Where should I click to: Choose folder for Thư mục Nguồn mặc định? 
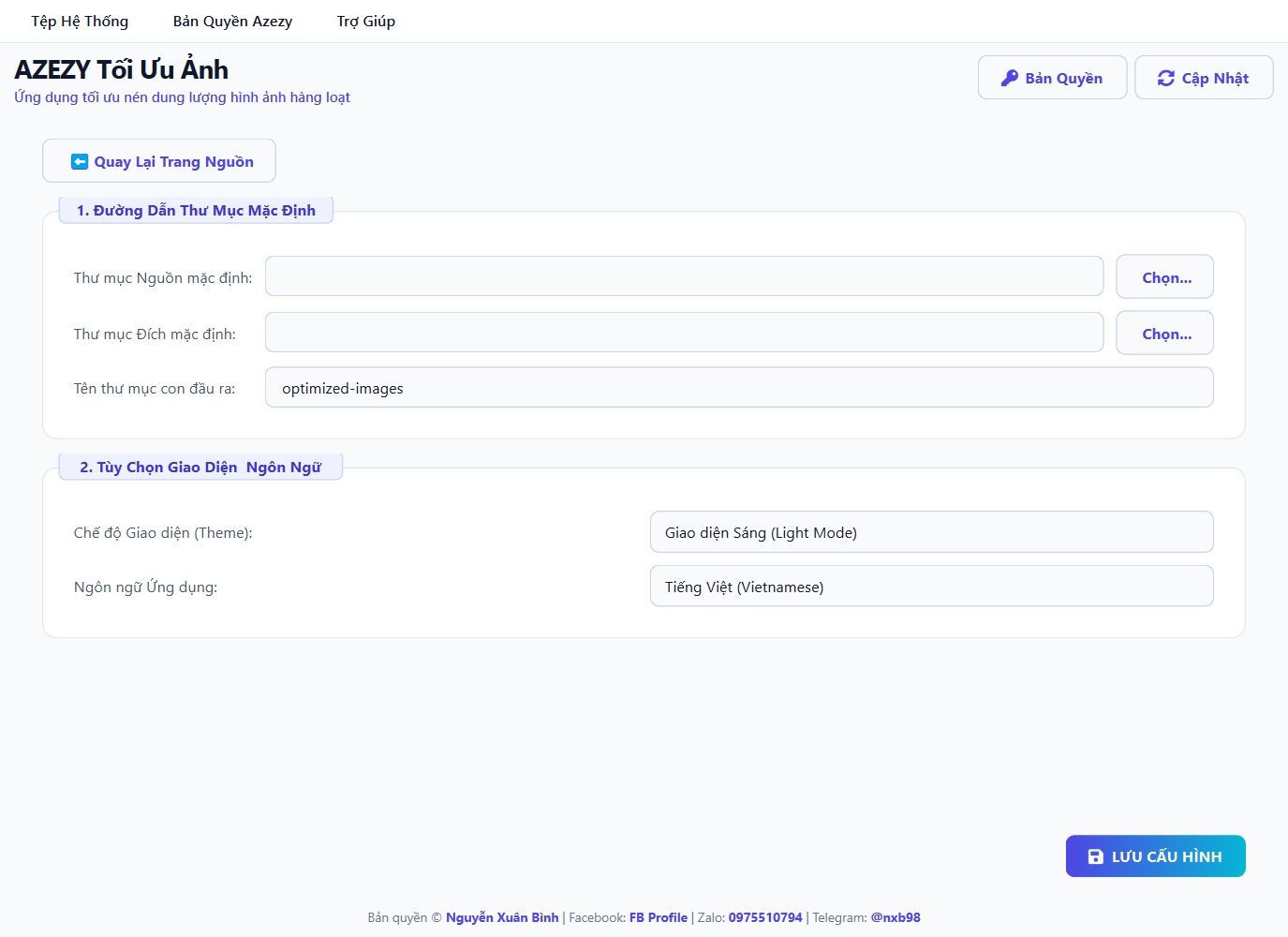click(1165, 277)
